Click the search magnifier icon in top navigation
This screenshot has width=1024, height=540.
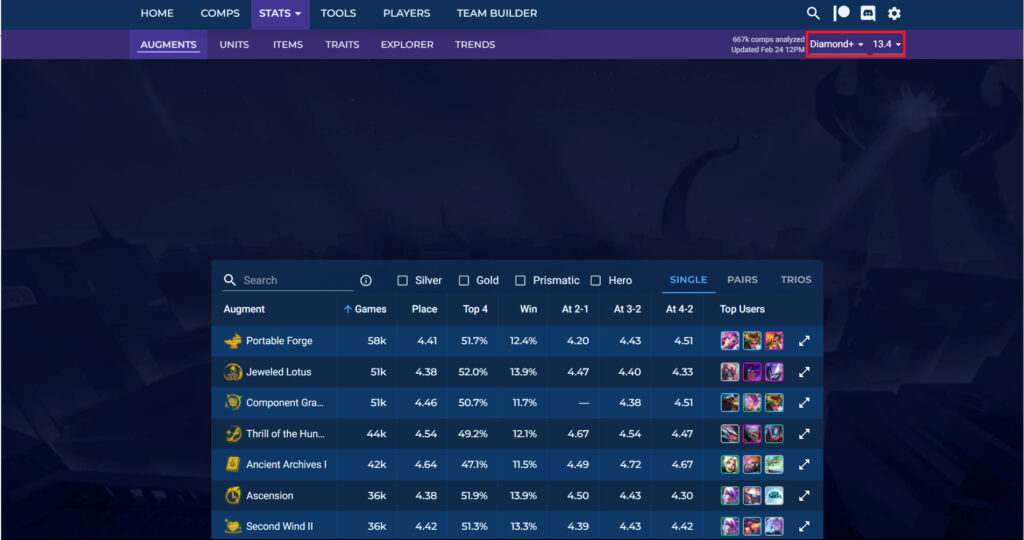tap(813, 13)
